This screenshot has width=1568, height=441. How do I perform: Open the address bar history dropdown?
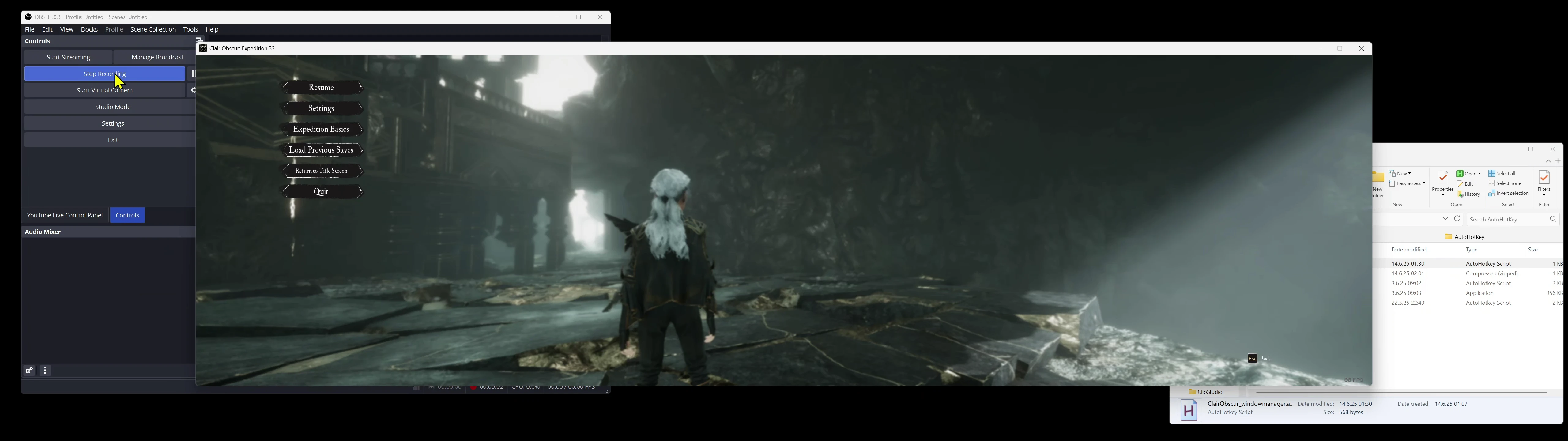(1445, 219)
